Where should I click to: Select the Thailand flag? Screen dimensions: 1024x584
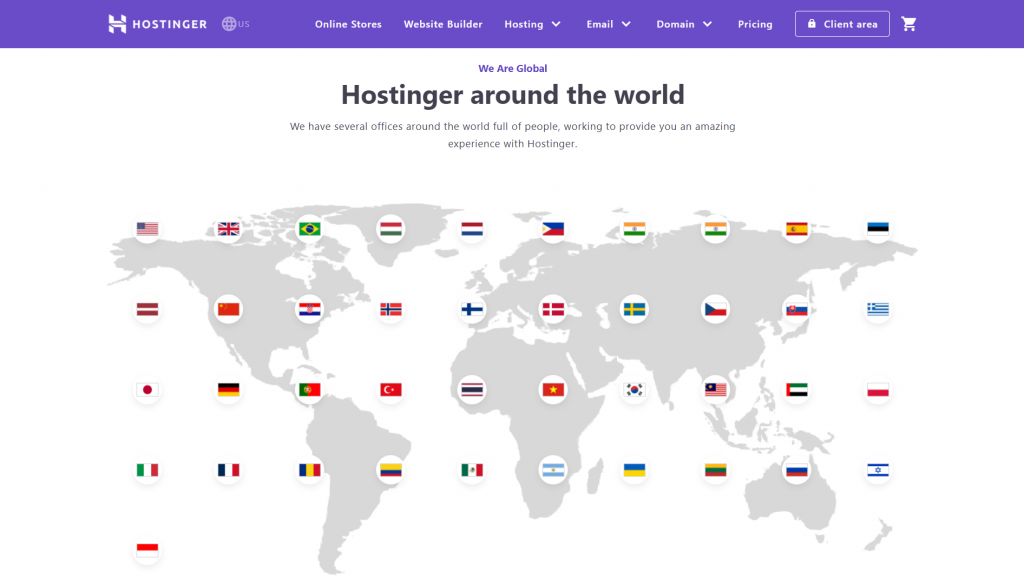472,389
